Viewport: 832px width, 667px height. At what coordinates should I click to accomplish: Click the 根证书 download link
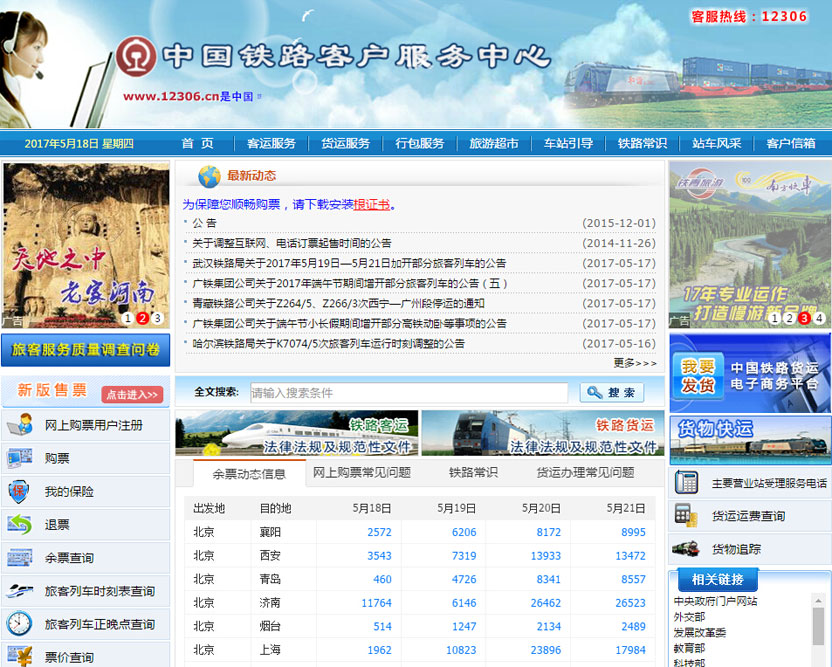(x=371, y=204)
